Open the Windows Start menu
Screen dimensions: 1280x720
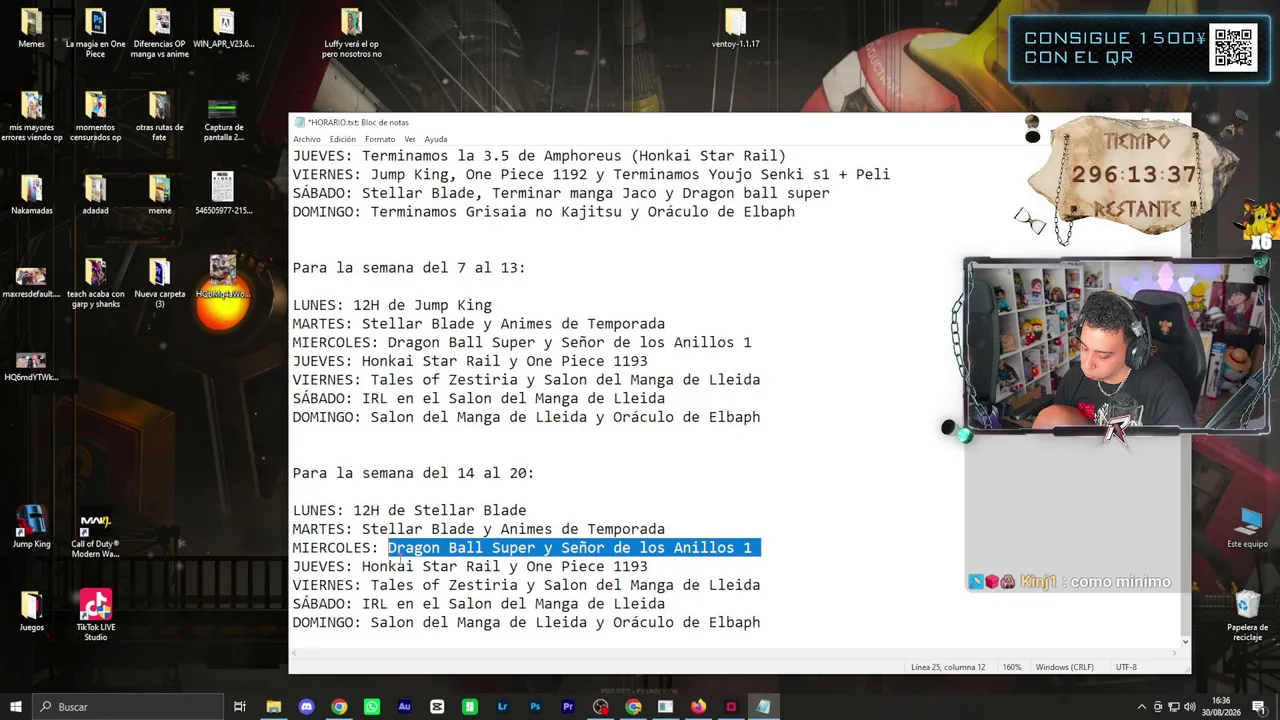click(x=15, y=707)
